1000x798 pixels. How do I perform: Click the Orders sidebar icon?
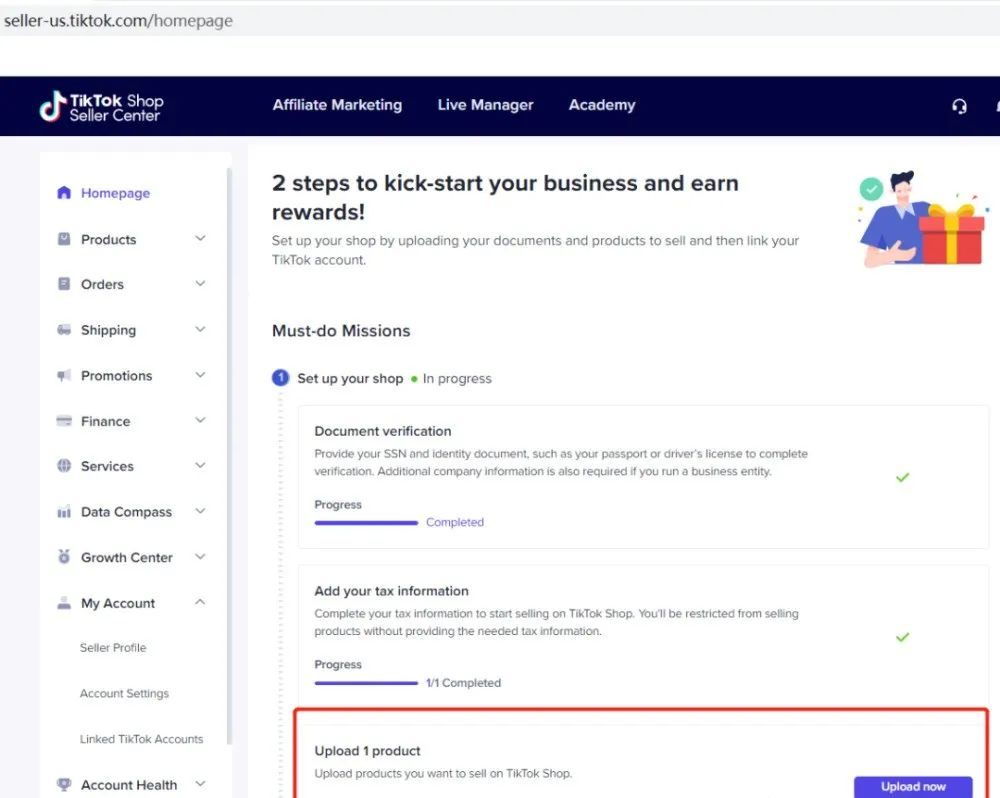coord(64,284)
